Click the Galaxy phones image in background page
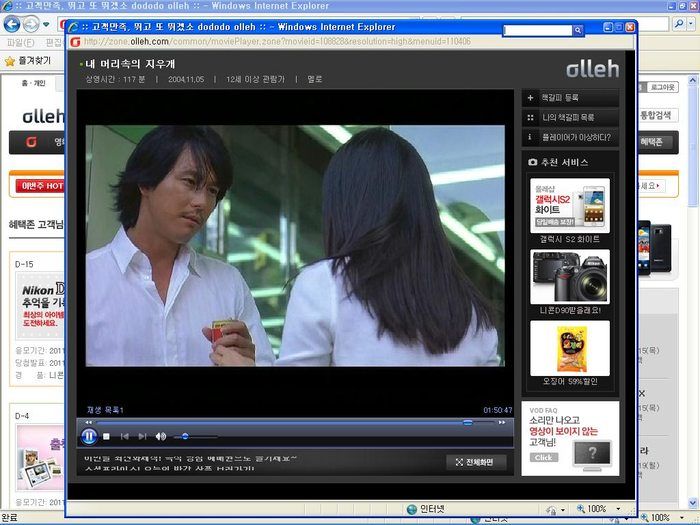This screenshot has width=700, height=525. tap(654, 248)
